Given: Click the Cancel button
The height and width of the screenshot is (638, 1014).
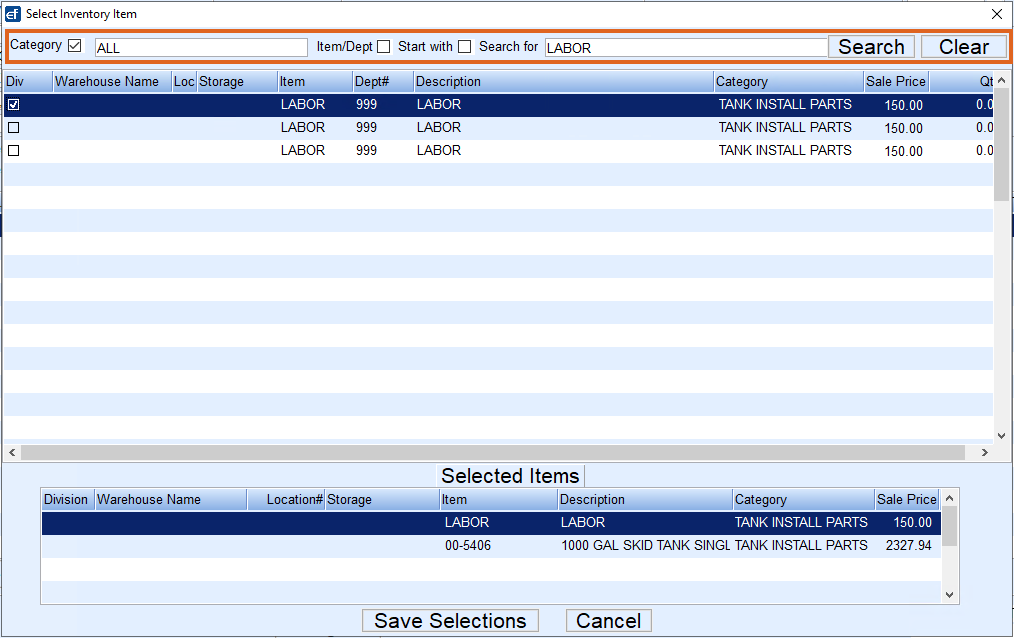Looking at the screenshot, I should tap(609, 621).
